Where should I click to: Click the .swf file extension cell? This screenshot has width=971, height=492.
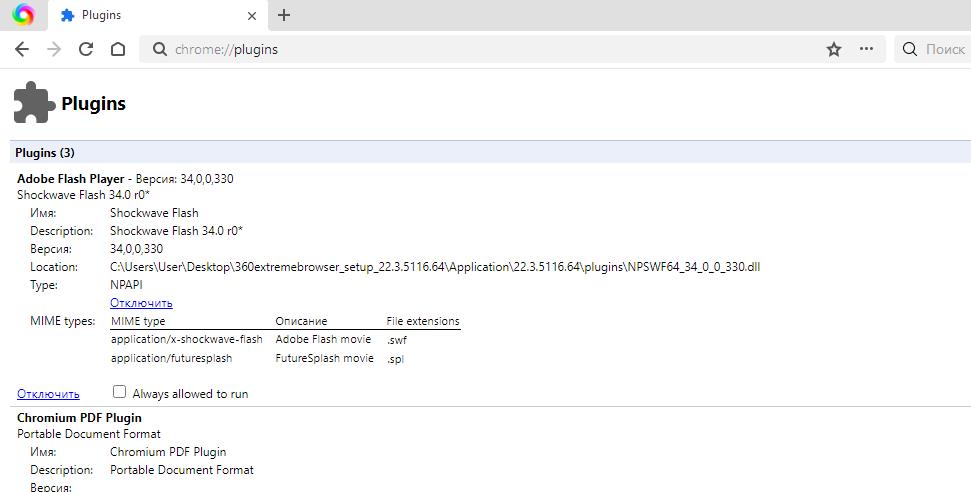click(x=397, y=340)
